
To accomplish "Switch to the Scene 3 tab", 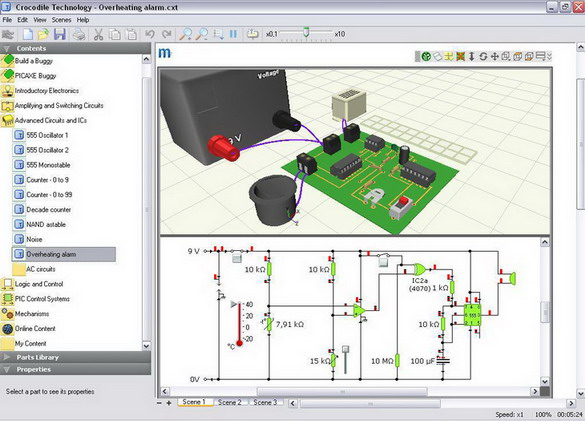I will click(x=265, y=402).
